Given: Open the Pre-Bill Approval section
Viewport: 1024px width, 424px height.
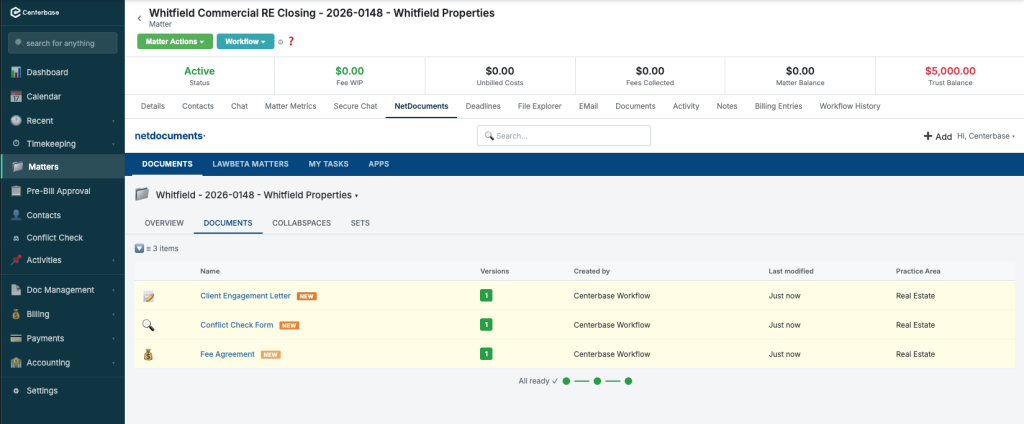Looking at the screenshot, I should (58, 191).
